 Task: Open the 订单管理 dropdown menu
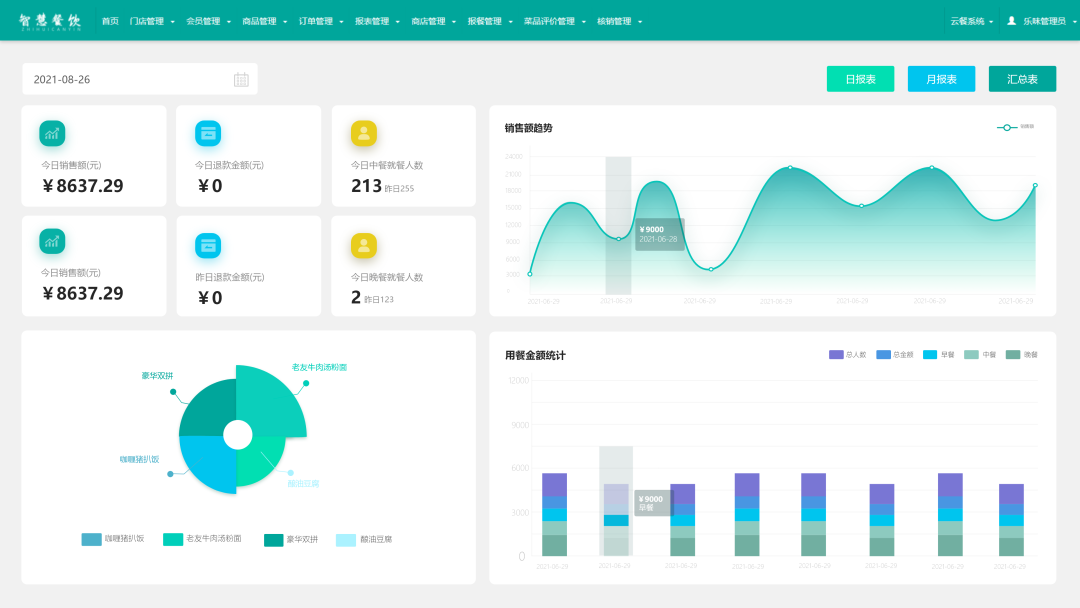(321, 21)
